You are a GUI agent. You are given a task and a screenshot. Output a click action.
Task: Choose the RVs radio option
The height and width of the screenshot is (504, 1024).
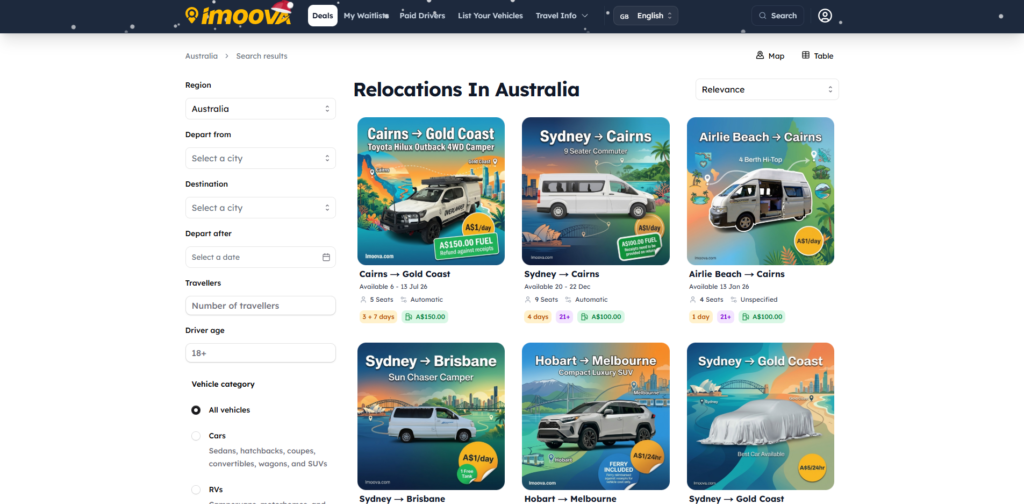(x=196, y=490)
